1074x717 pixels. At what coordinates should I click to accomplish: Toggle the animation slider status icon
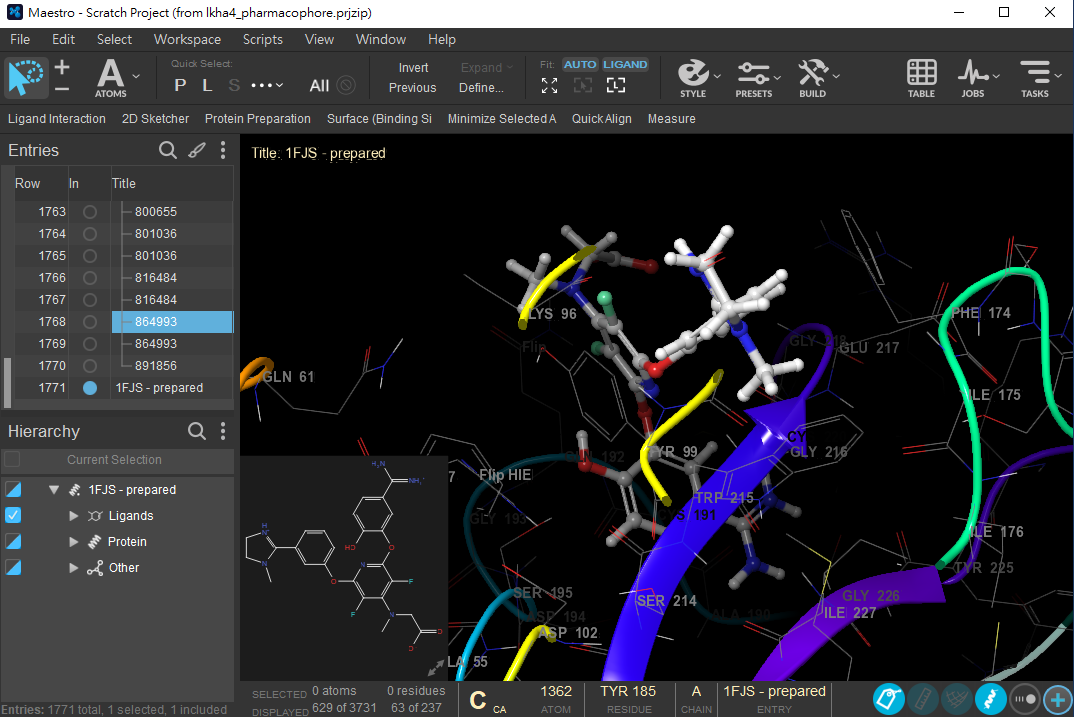pos(1025,699)
